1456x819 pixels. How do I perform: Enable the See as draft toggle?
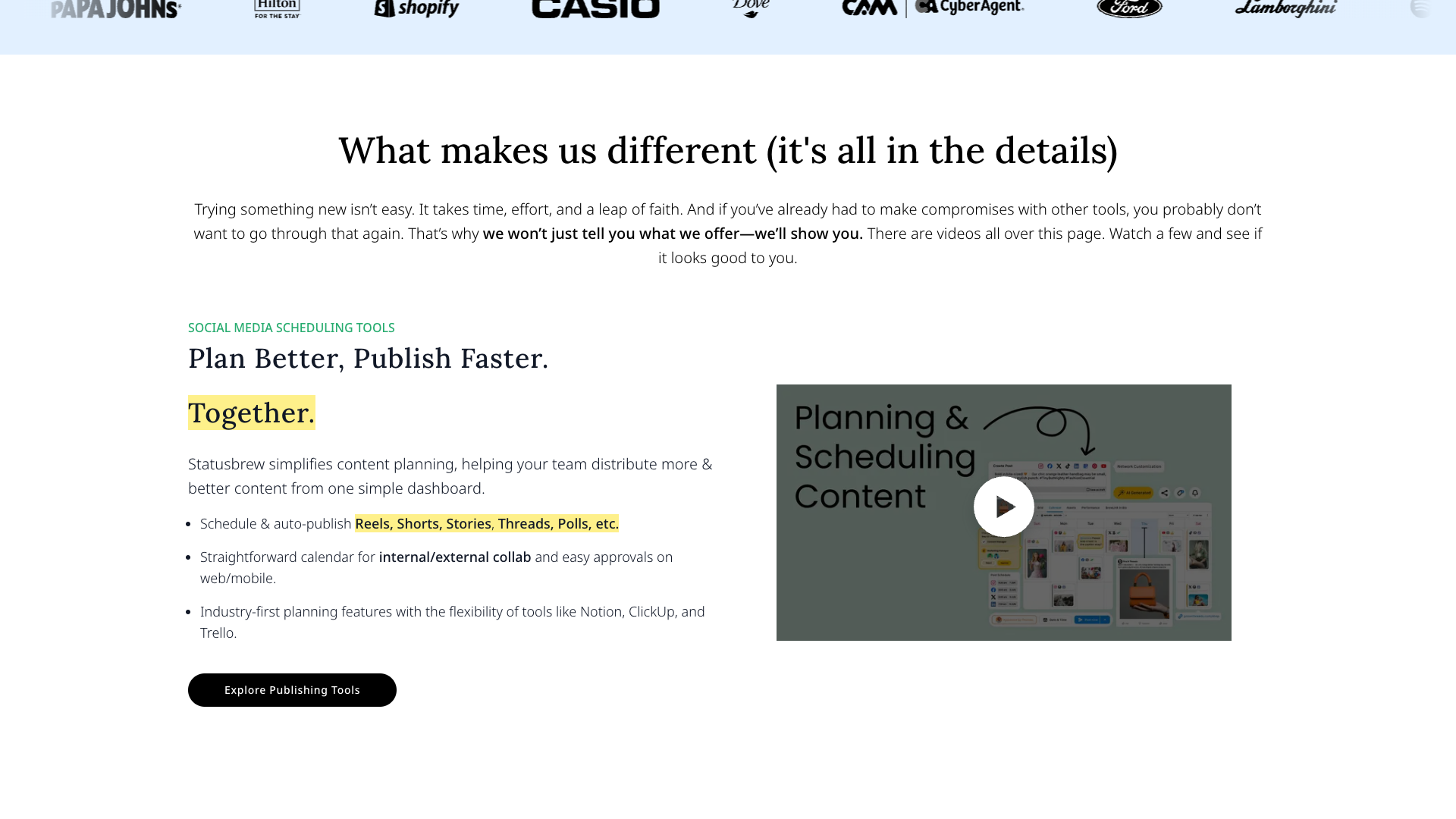pyautogui.click(x=1096, y=490)
